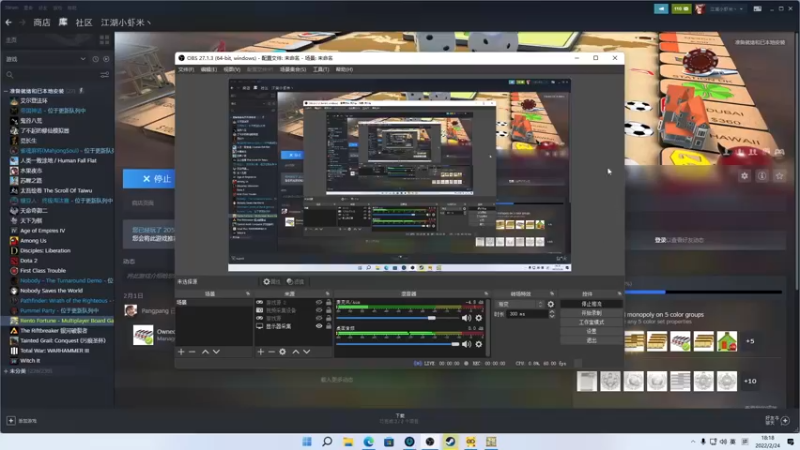This screenshot has height=450, width=800.
Task: Remove selected scene with minus icon in Scenes panel
Action: (x=192, y=352)
